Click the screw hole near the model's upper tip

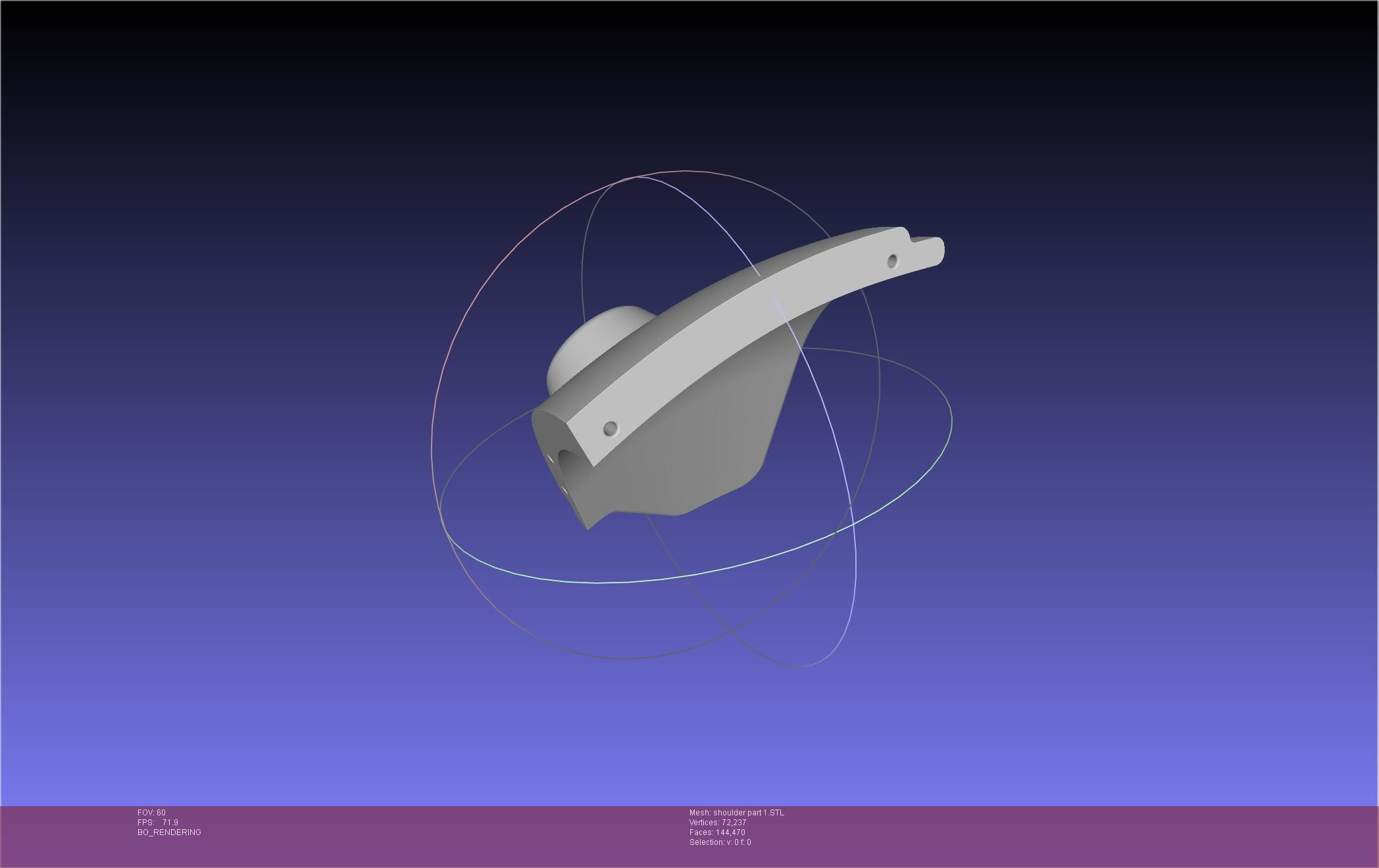[x=892, y=261]
